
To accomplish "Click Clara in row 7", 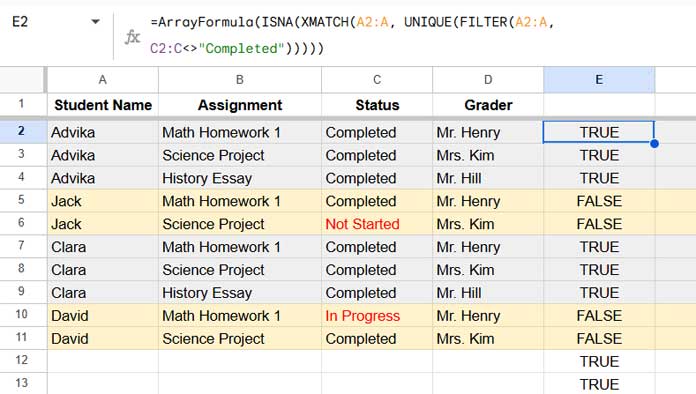I will [103, 247].
